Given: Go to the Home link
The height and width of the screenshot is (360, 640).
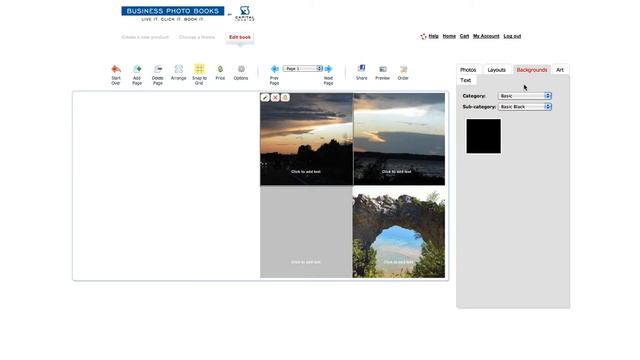Looking at the screenshot, I should [449, 36].
